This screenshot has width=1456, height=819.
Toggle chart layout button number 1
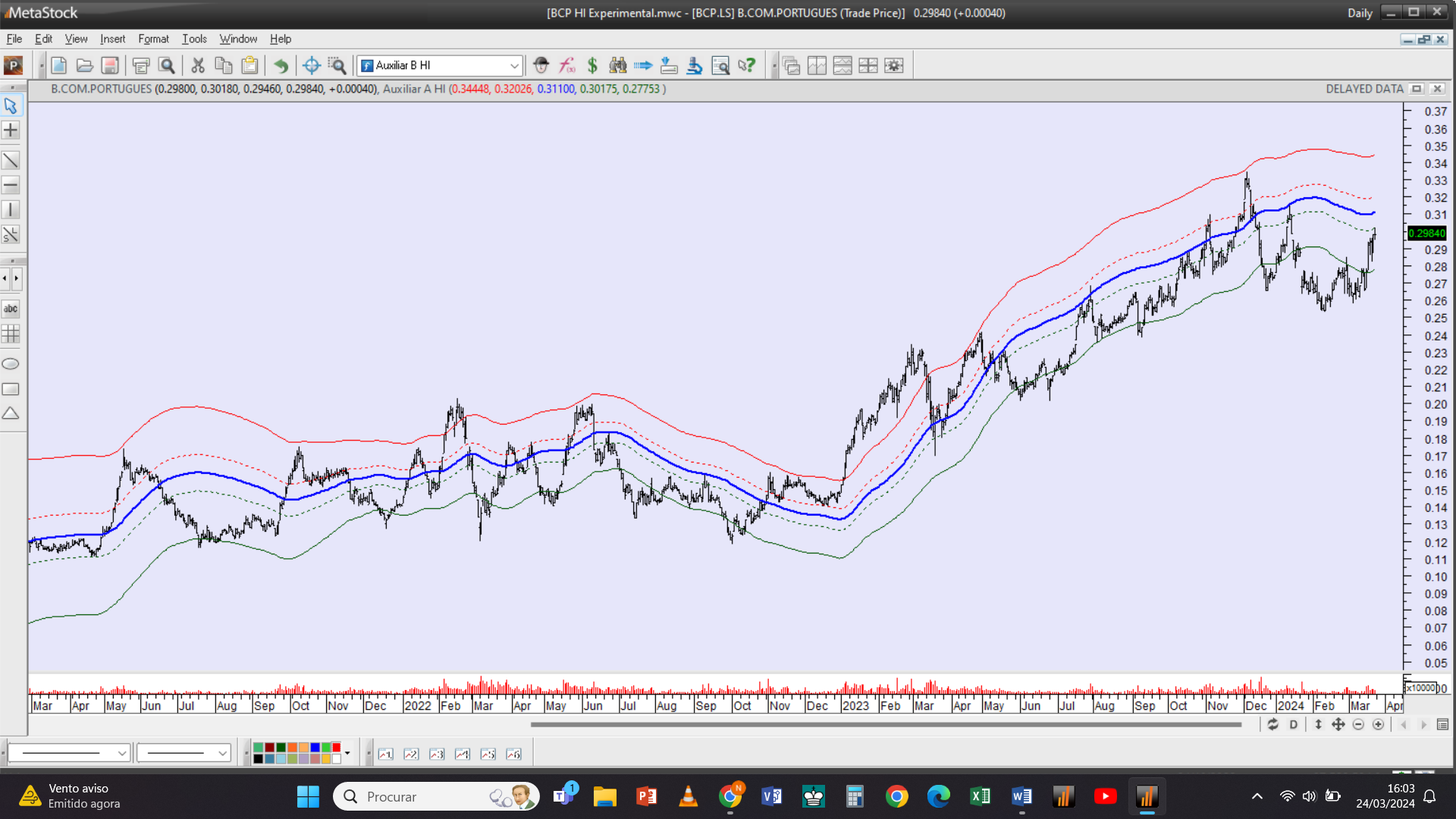pos(386,754)
